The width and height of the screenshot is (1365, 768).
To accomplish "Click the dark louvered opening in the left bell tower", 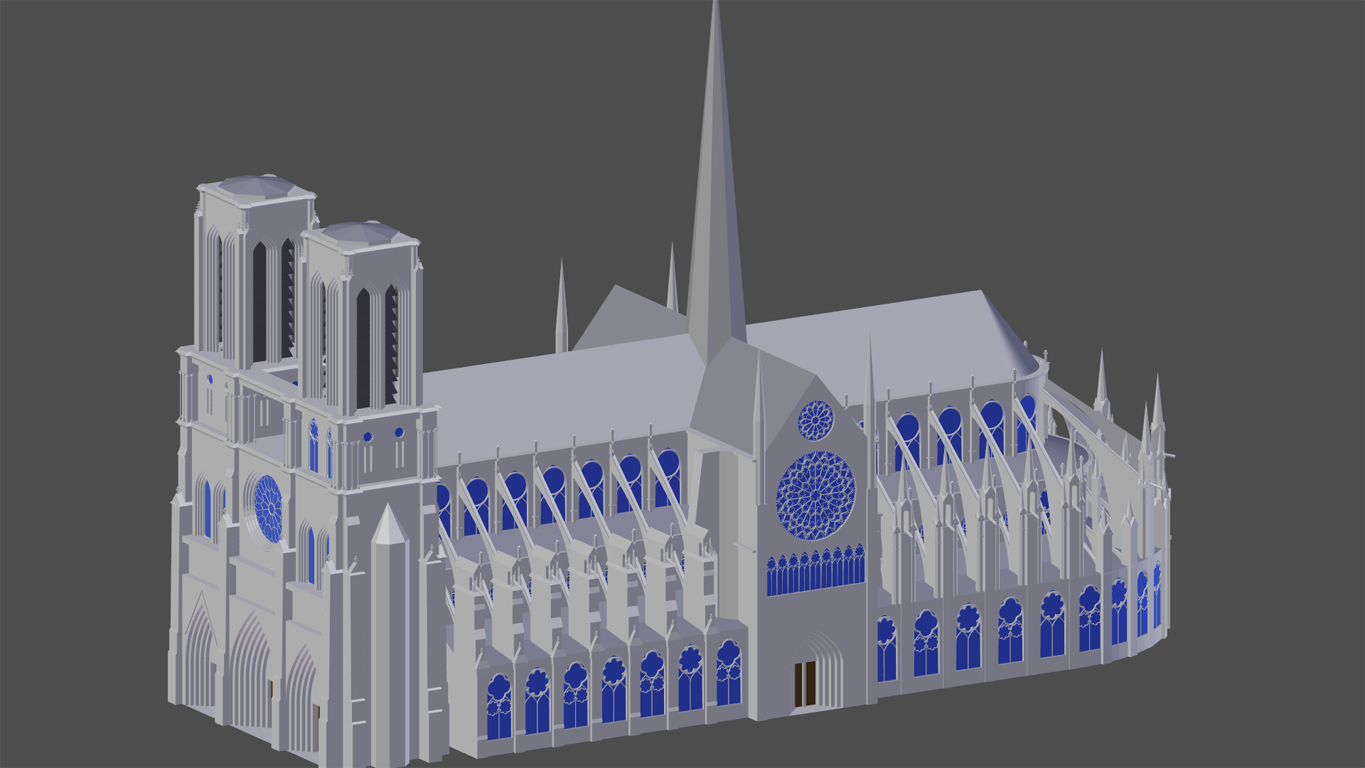I will coord(260,300).
